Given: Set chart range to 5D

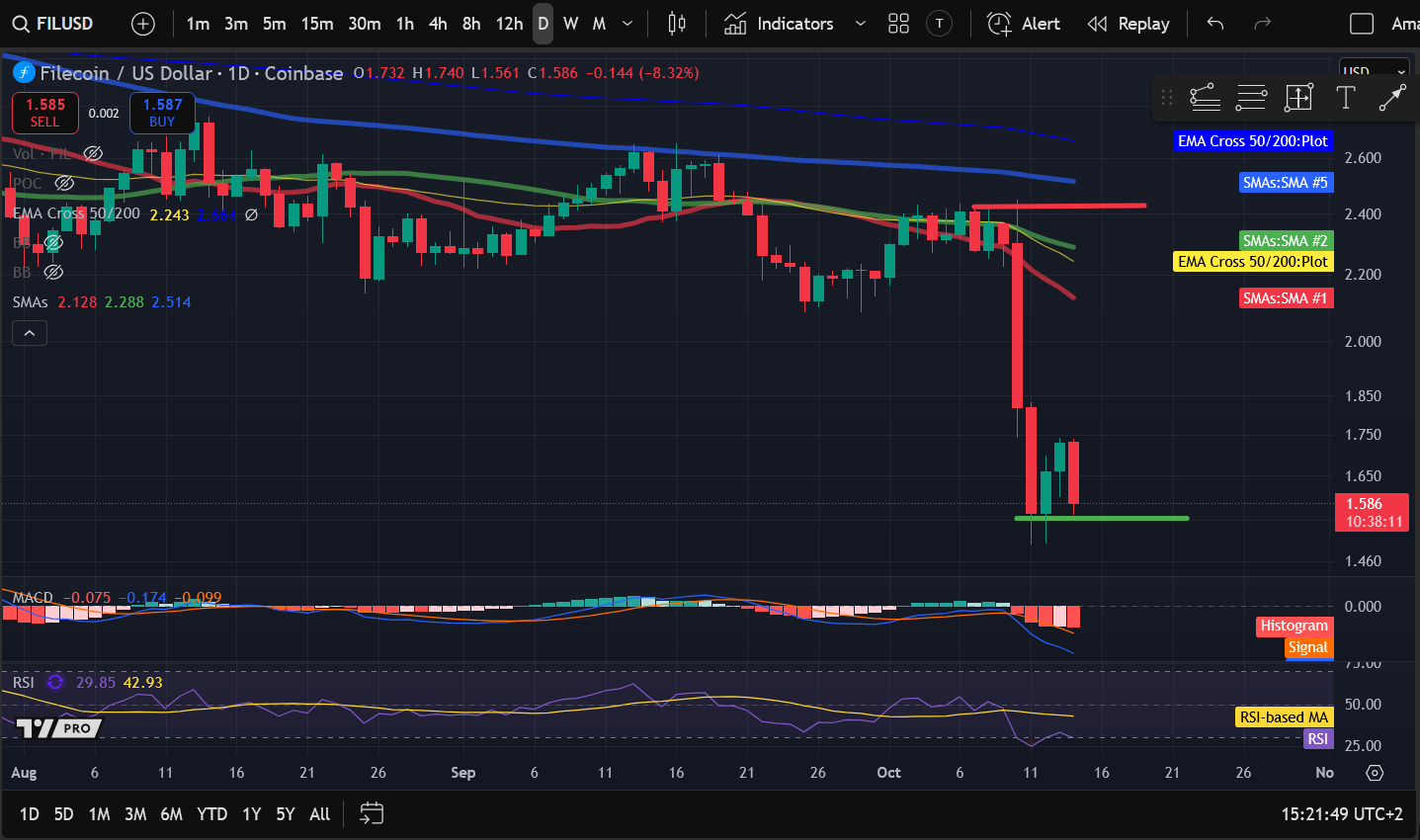Looking at the screenshot, I should [x=63, y=814].
